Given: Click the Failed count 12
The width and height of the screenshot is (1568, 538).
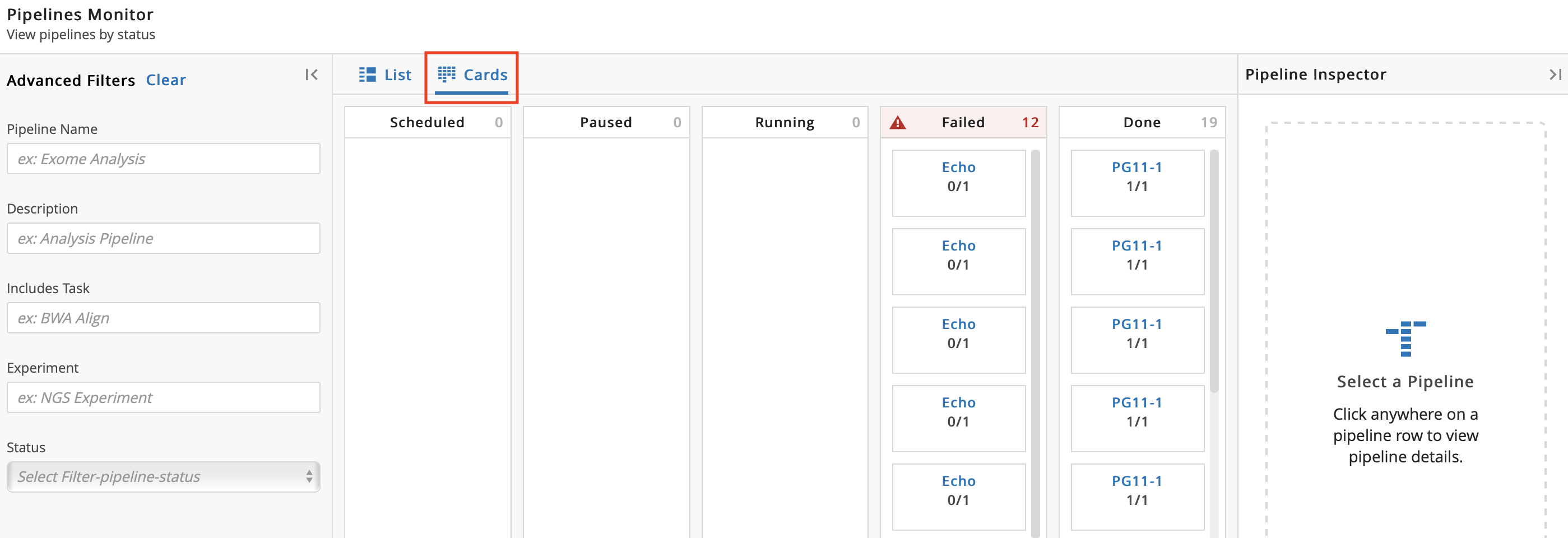Looking at the screenshot, I should click(1030, 122).
